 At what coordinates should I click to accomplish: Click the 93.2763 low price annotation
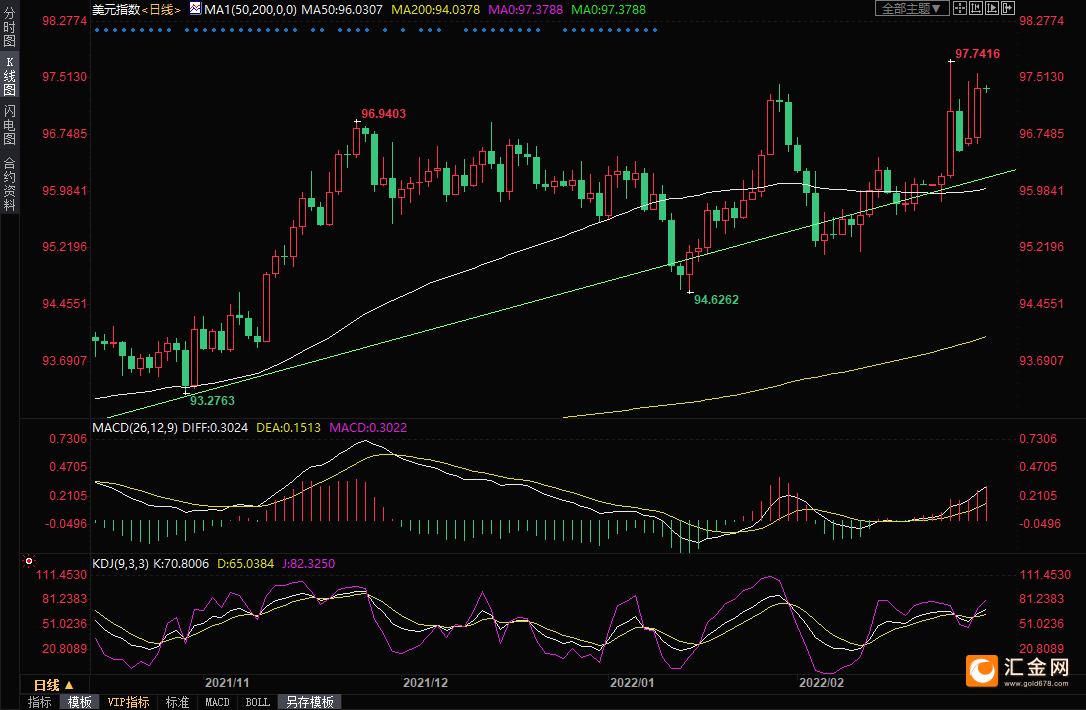pyautogui.click(x=213, y=400)
